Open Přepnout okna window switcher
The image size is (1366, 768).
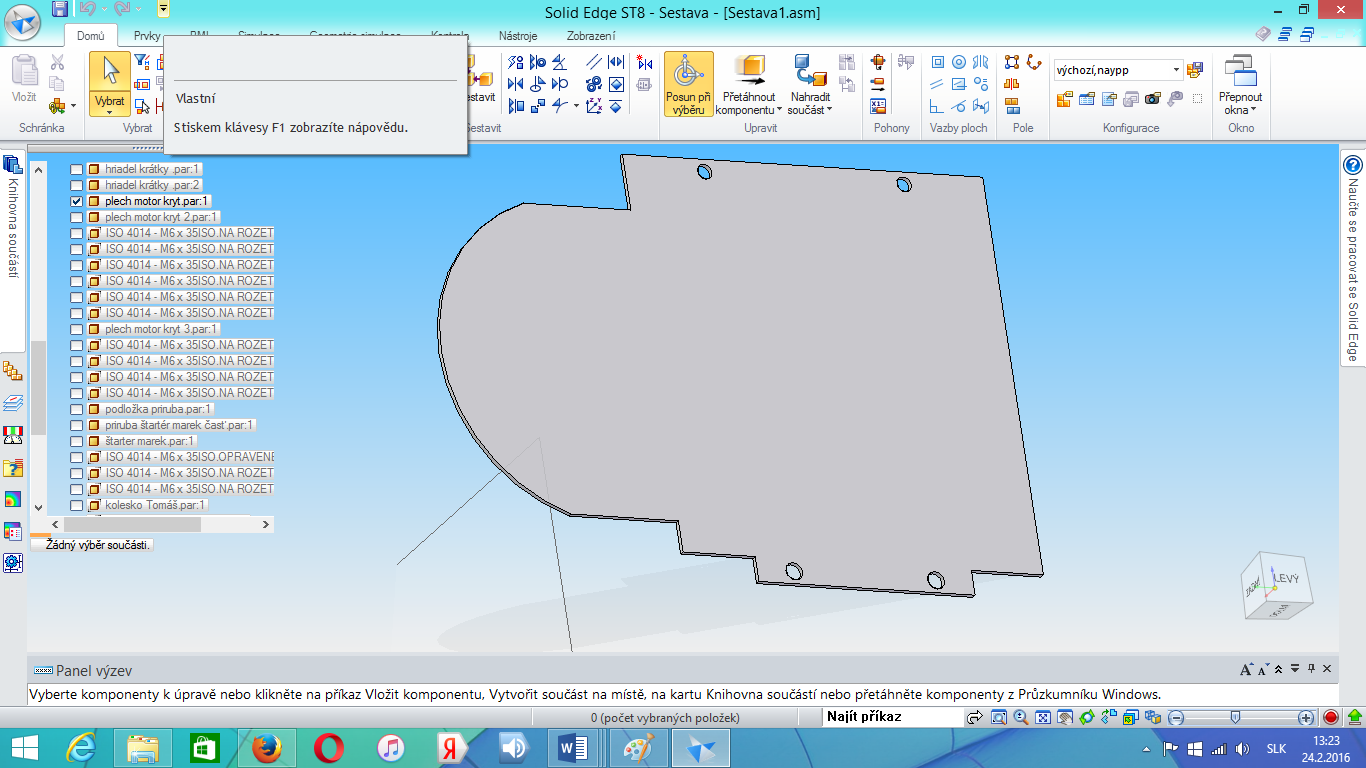pyautogui.click(x=1240, y=86)
